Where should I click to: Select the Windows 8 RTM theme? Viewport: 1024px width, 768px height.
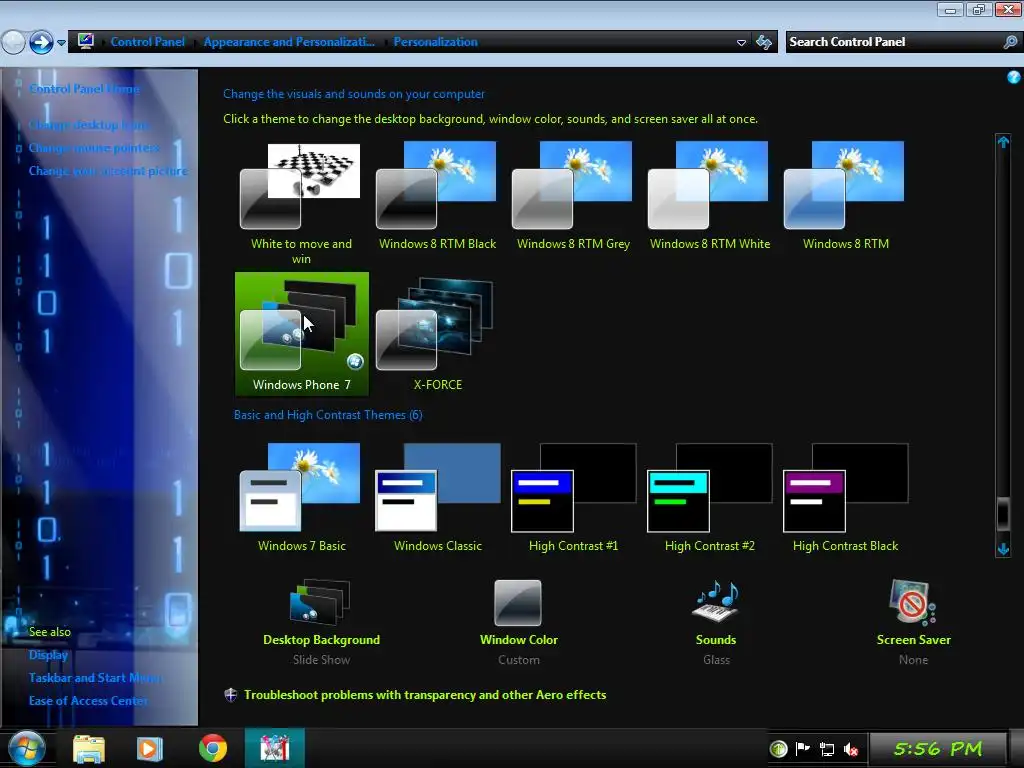click(845, 196)
